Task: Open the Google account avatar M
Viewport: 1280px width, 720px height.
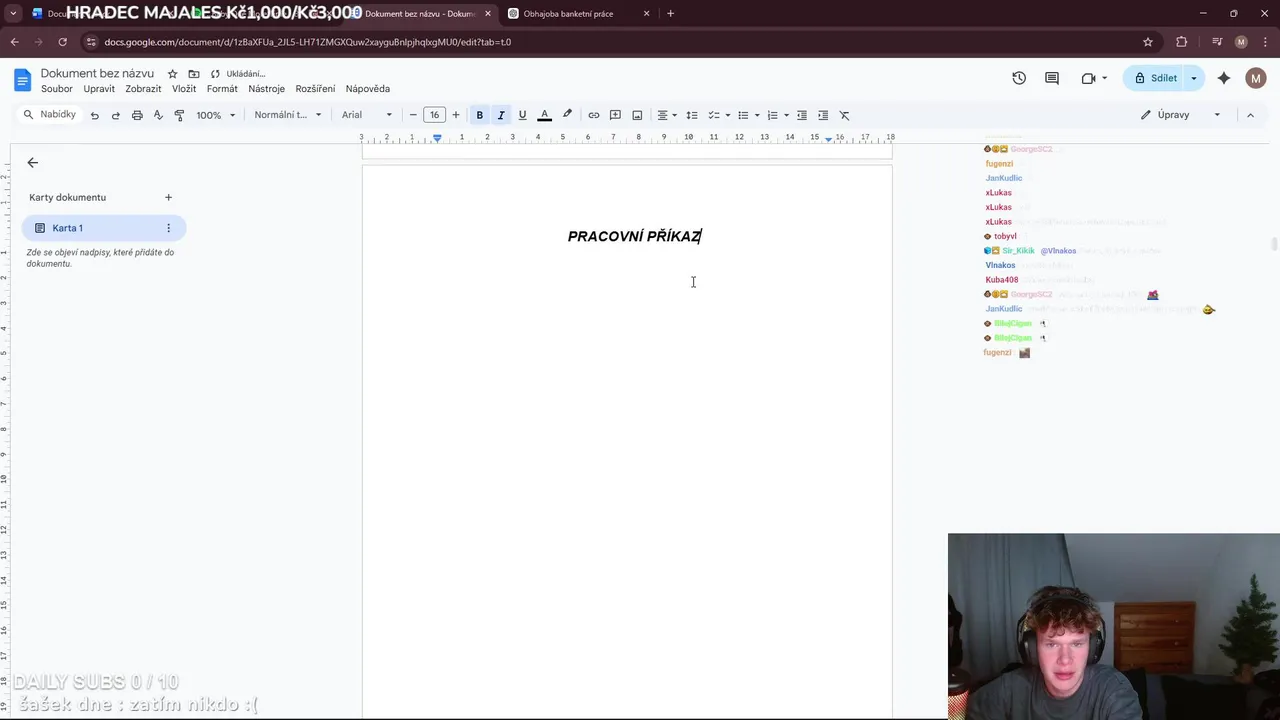Action: click(x=1256, y=78)
